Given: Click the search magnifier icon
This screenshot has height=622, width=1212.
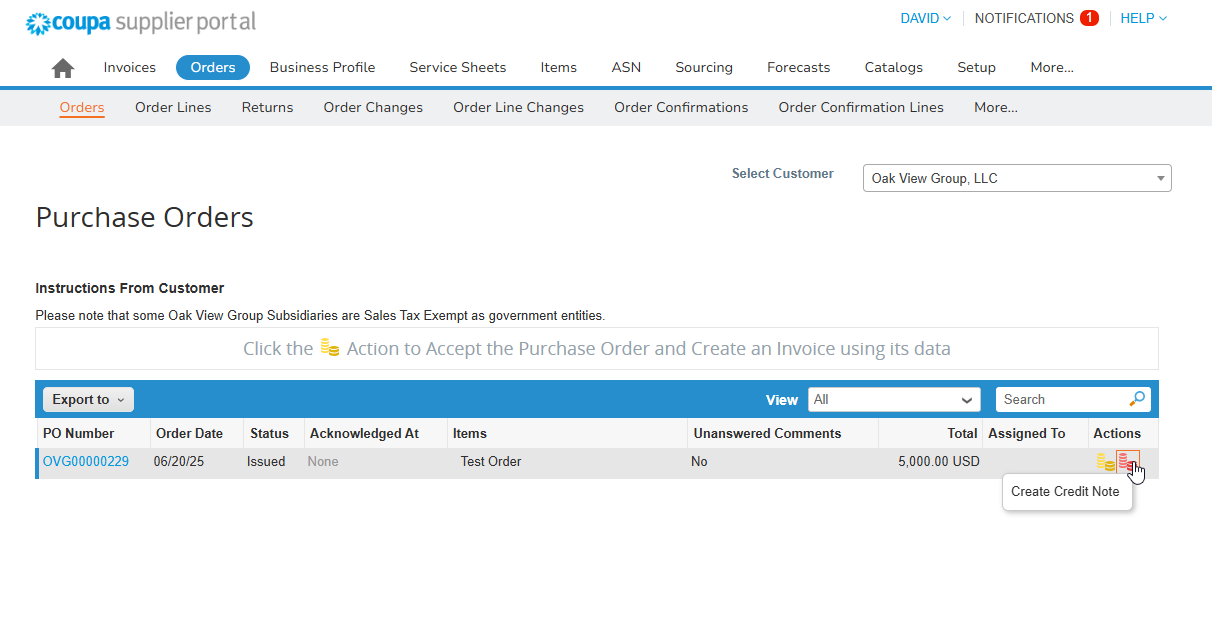Looking at the screenshot, I should pyautogui.click(x=1137, y=399).
